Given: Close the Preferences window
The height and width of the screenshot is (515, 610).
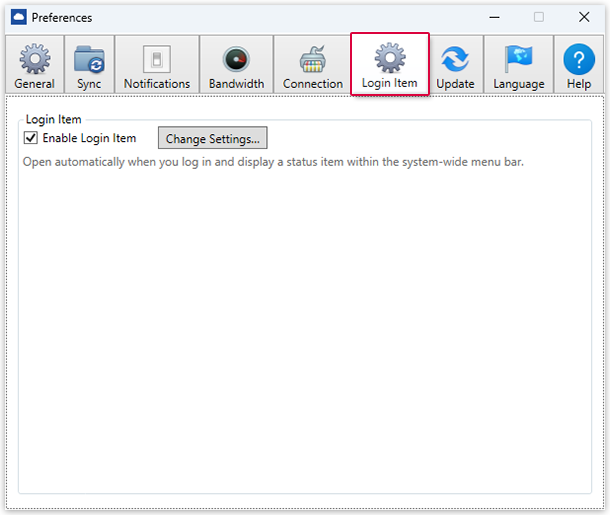Looking at the screenshot, I should click(x=584, y=17).
